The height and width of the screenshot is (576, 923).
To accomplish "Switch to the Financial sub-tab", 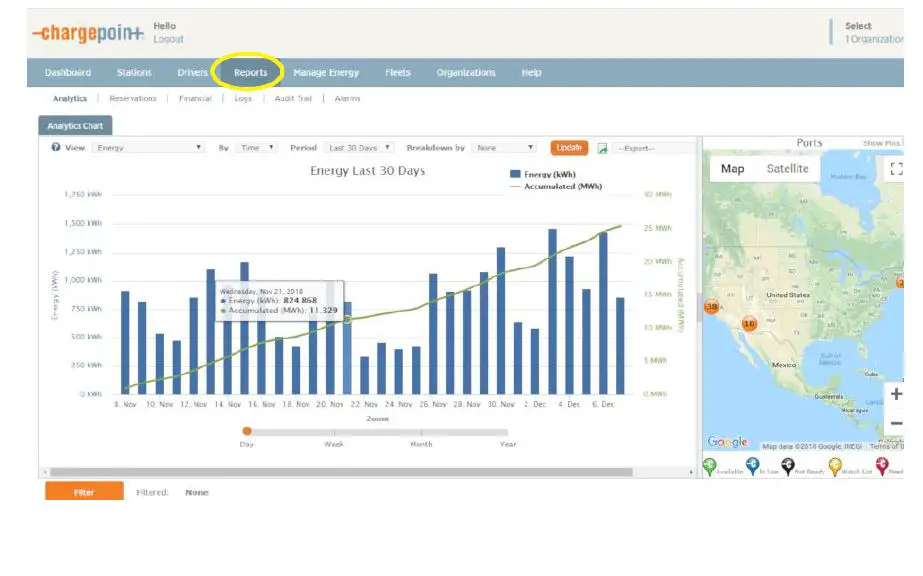I will point(195,99).
